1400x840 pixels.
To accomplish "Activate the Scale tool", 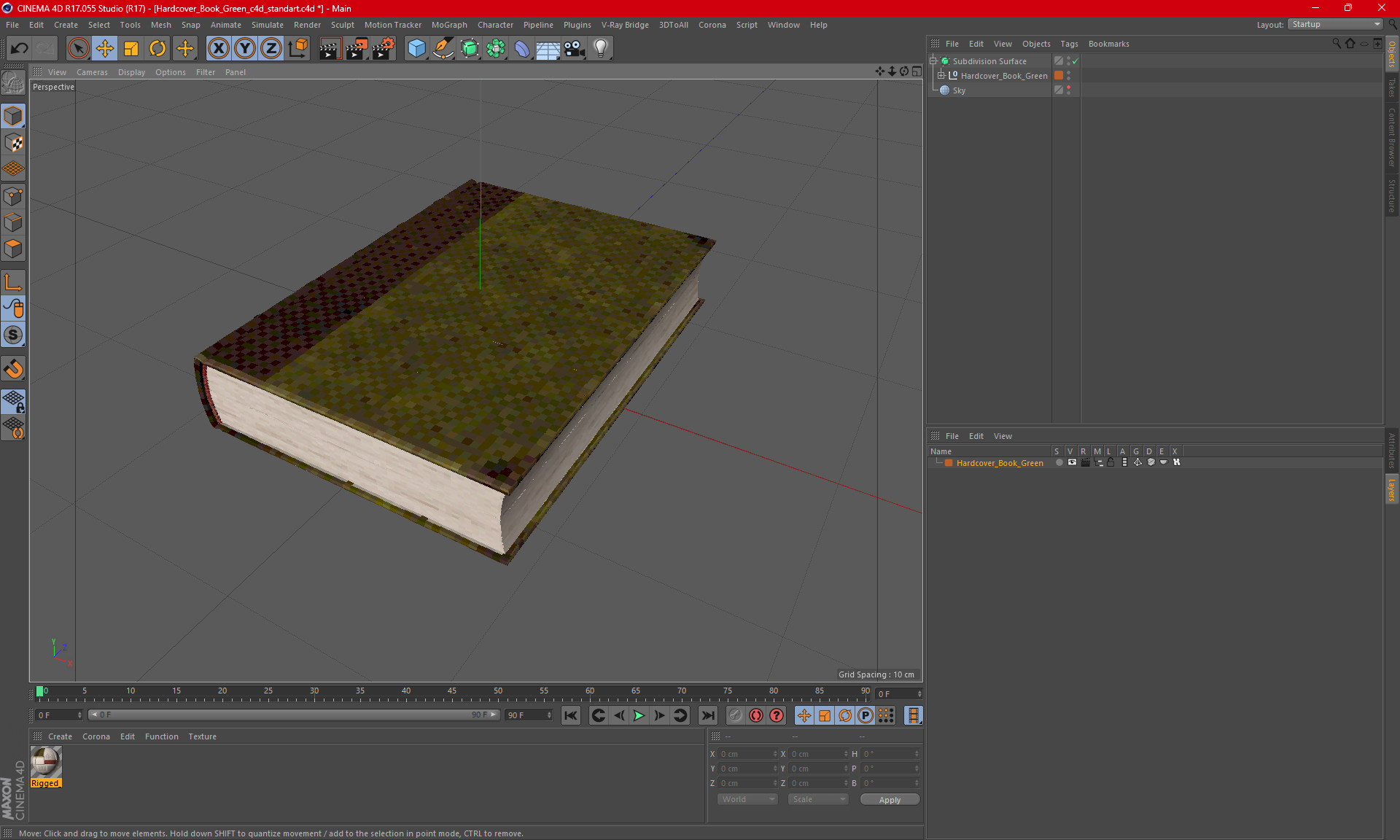I will 131,49.
